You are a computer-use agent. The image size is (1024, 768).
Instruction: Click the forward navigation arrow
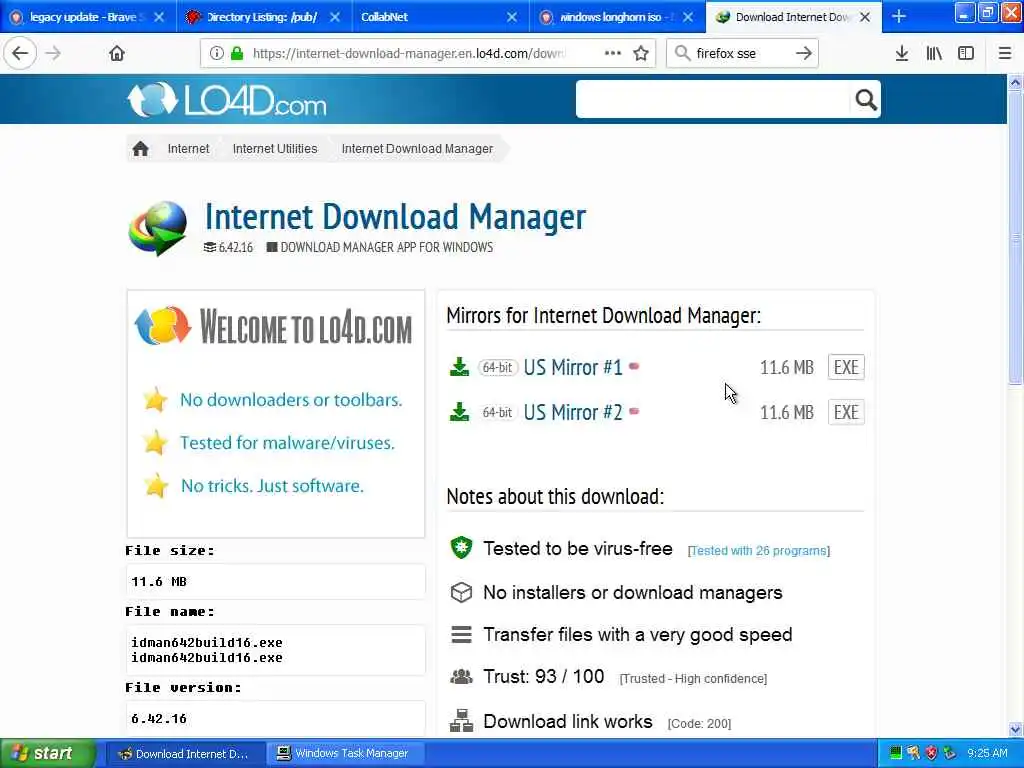[x=54, y=54]
